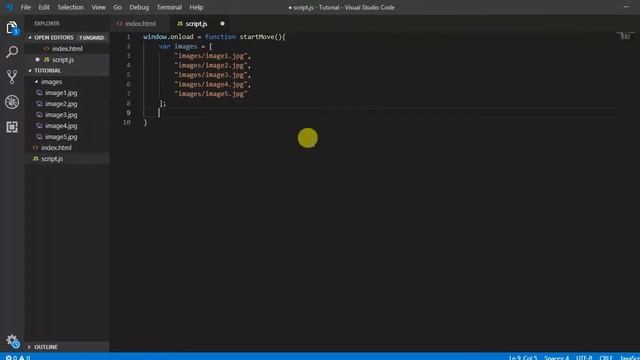Open the Manage gear icon

[12, 341]
